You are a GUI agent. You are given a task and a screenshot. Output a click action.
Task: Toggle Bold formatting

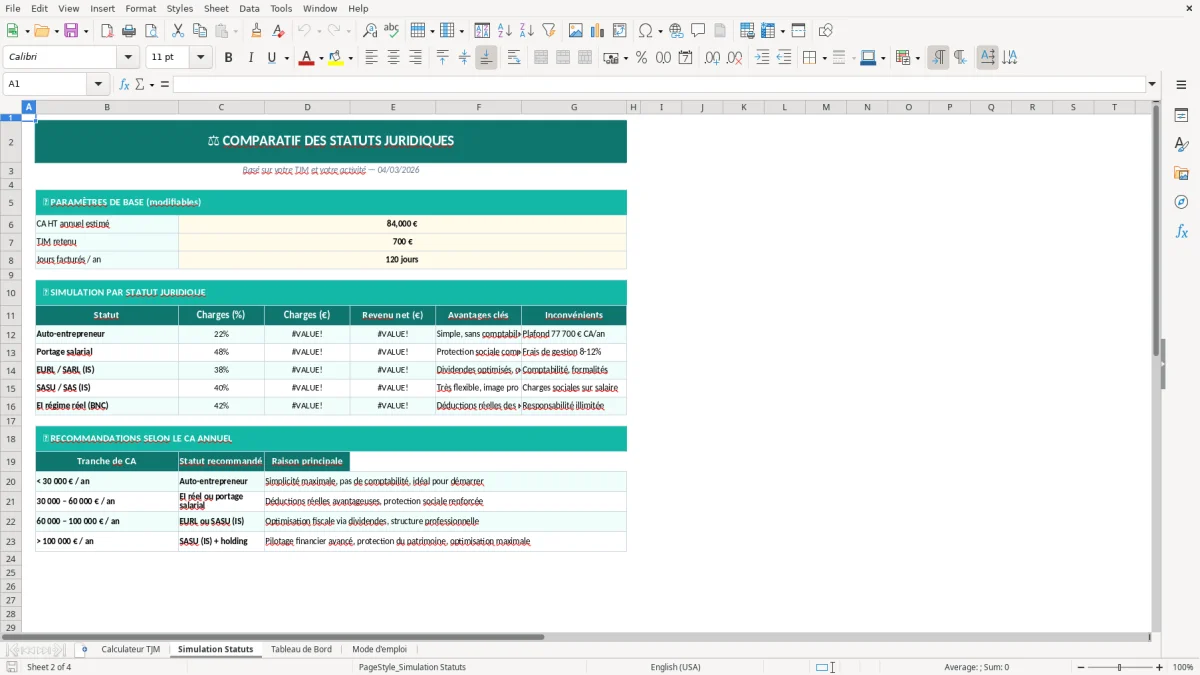pos(228,58)
